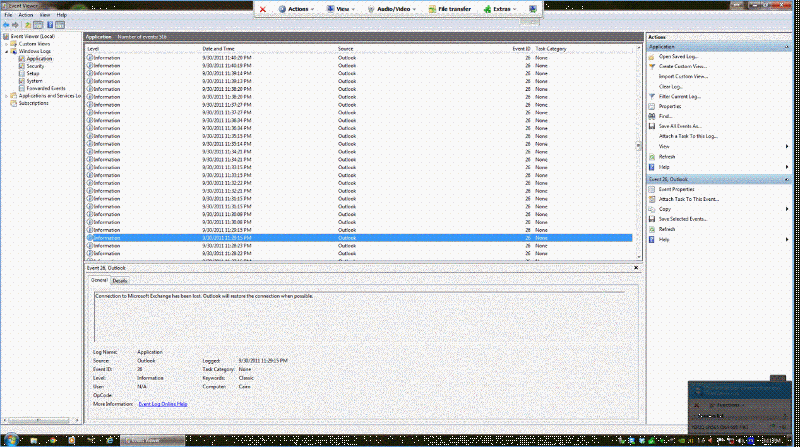Open the Event Log Online Help link

coord(163,404)
